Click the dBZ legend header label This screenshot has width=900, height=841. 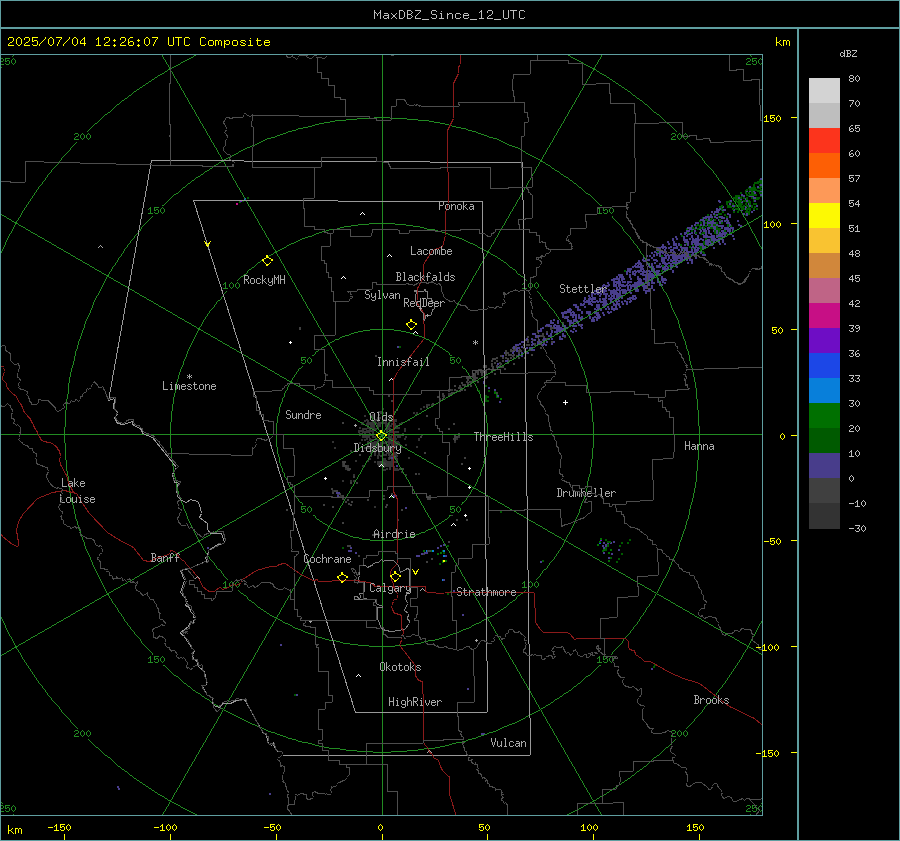(x=848, y=53)
